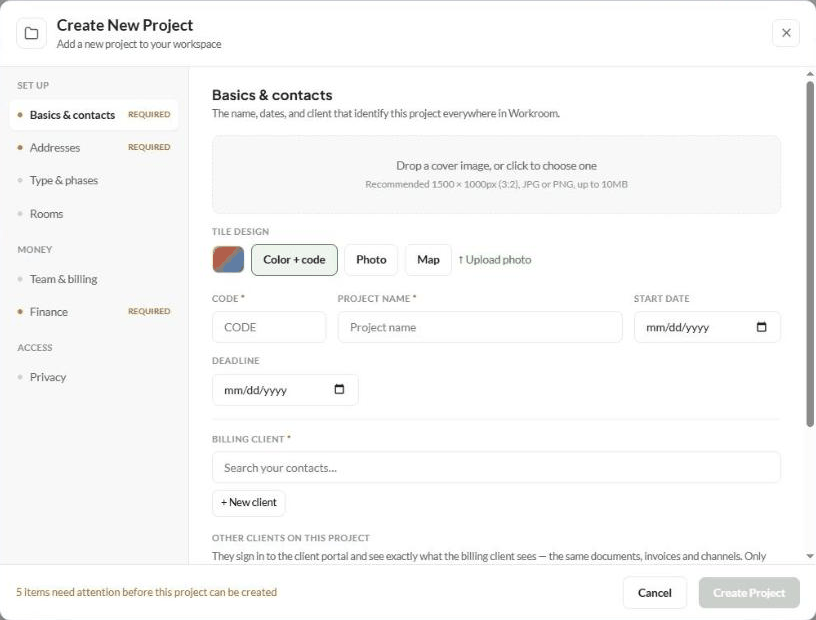The width and height of the screenshot is (816, 620).
Task: Click the Create Project button
Action: tap(749, 592)
